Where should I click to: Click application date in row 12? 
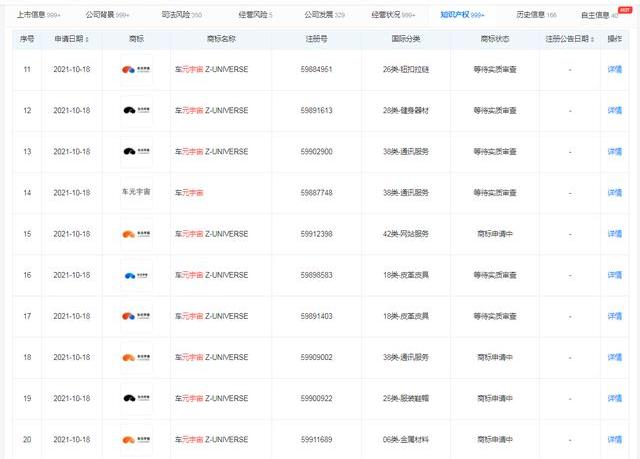[x=72, y=110]
